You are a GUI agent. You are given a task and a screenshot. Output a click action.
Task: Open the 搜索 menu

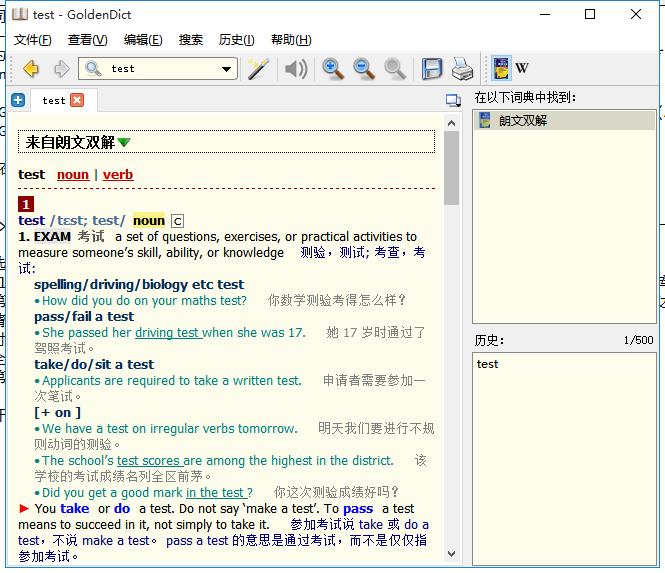click(191, 40)
